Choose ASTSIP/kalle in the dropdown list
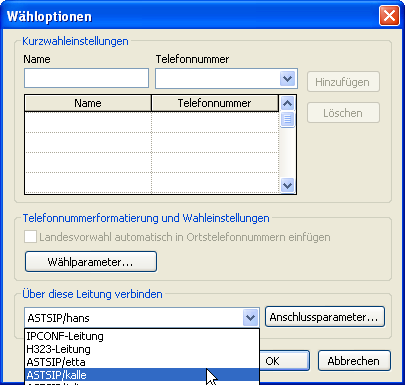Viewport: 405px width, 385px height. [142, 375]
